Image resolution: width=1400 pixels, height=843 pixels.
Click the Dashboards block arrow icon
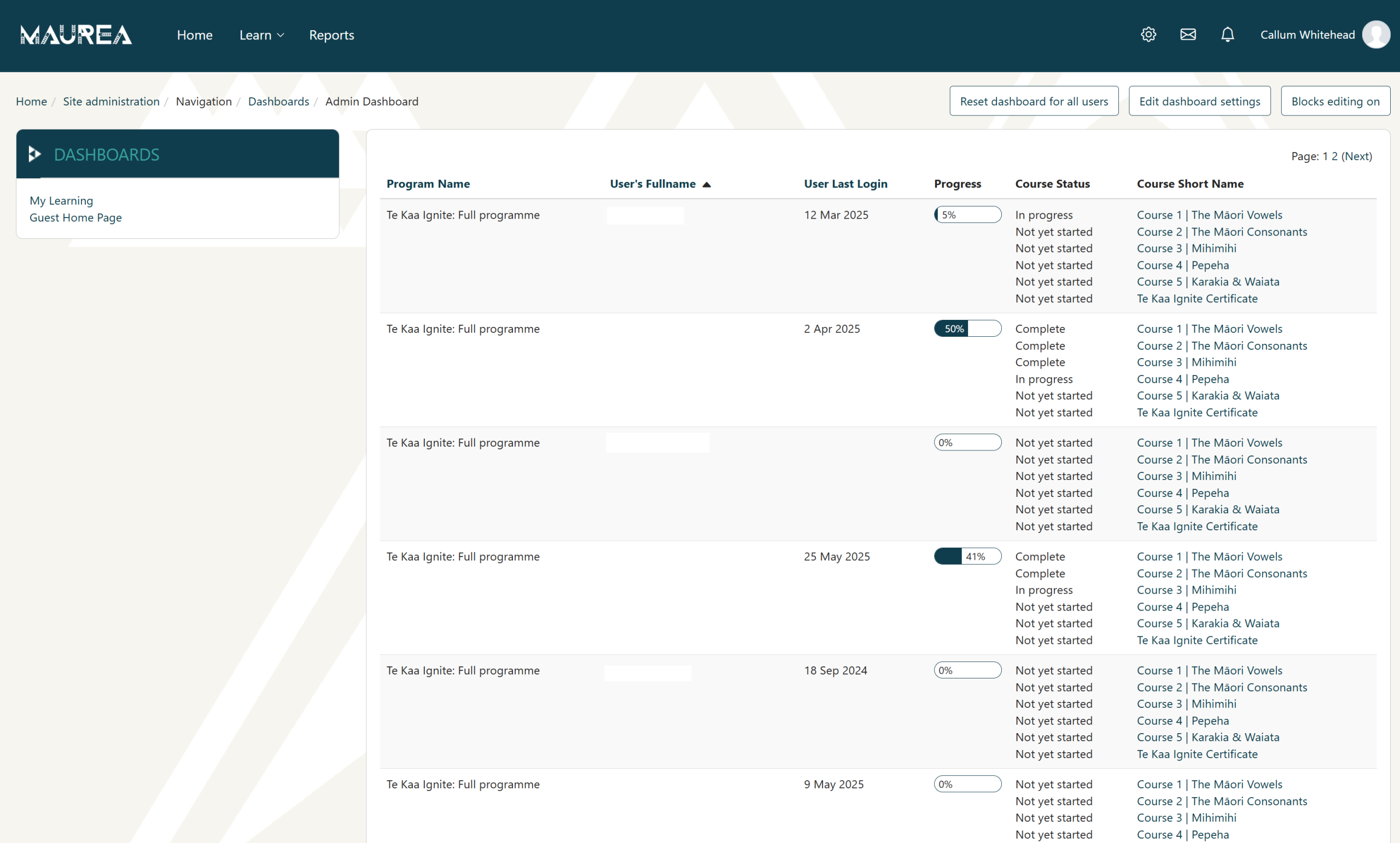coord(34,154)
